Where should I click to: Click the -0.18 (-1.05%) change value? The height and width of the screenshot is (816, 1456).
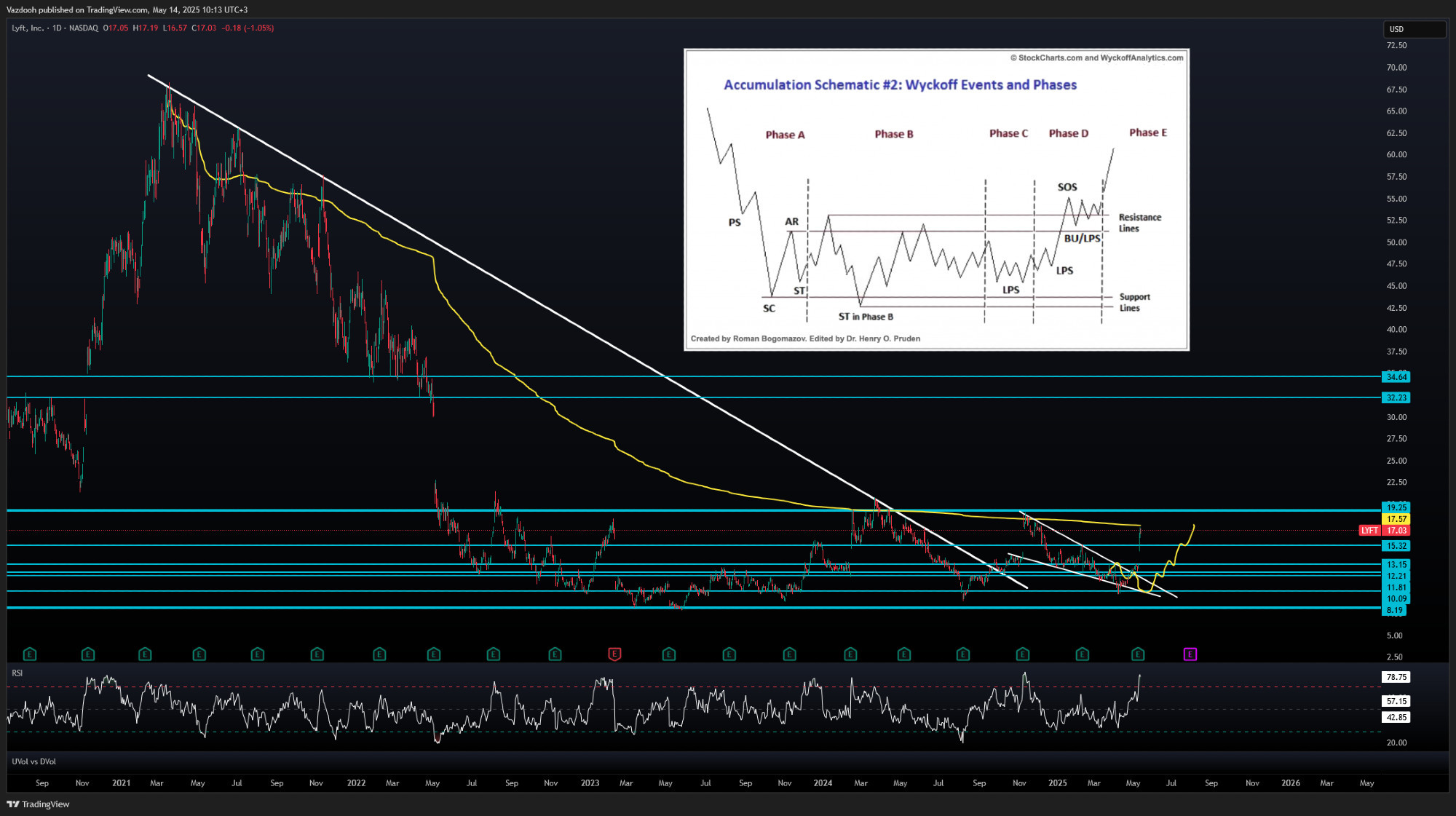(x=248, y=28)
